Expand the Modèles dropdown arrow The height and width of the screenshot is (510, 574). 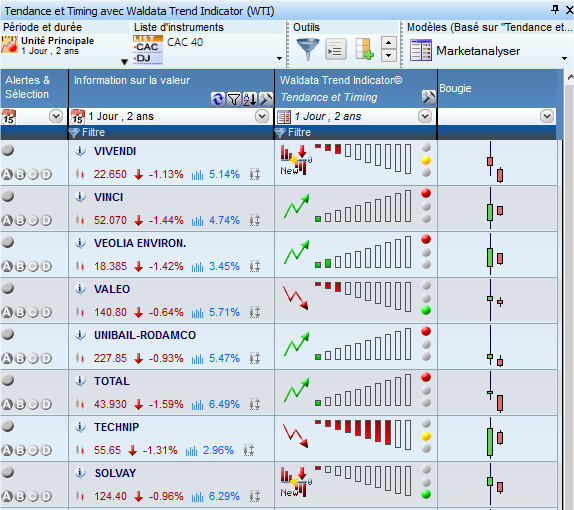(564, 59)
